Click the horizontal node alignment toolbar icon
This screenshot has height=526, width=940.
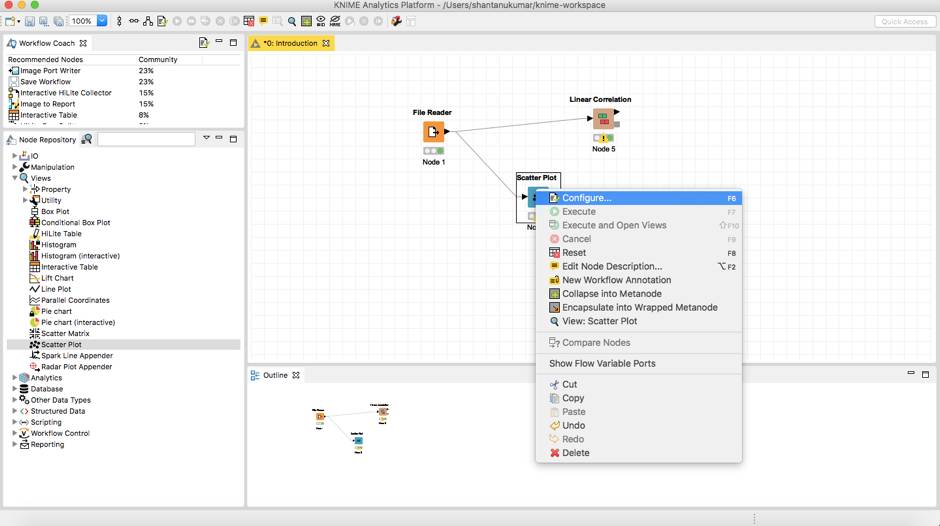click(x=134, y=21)
